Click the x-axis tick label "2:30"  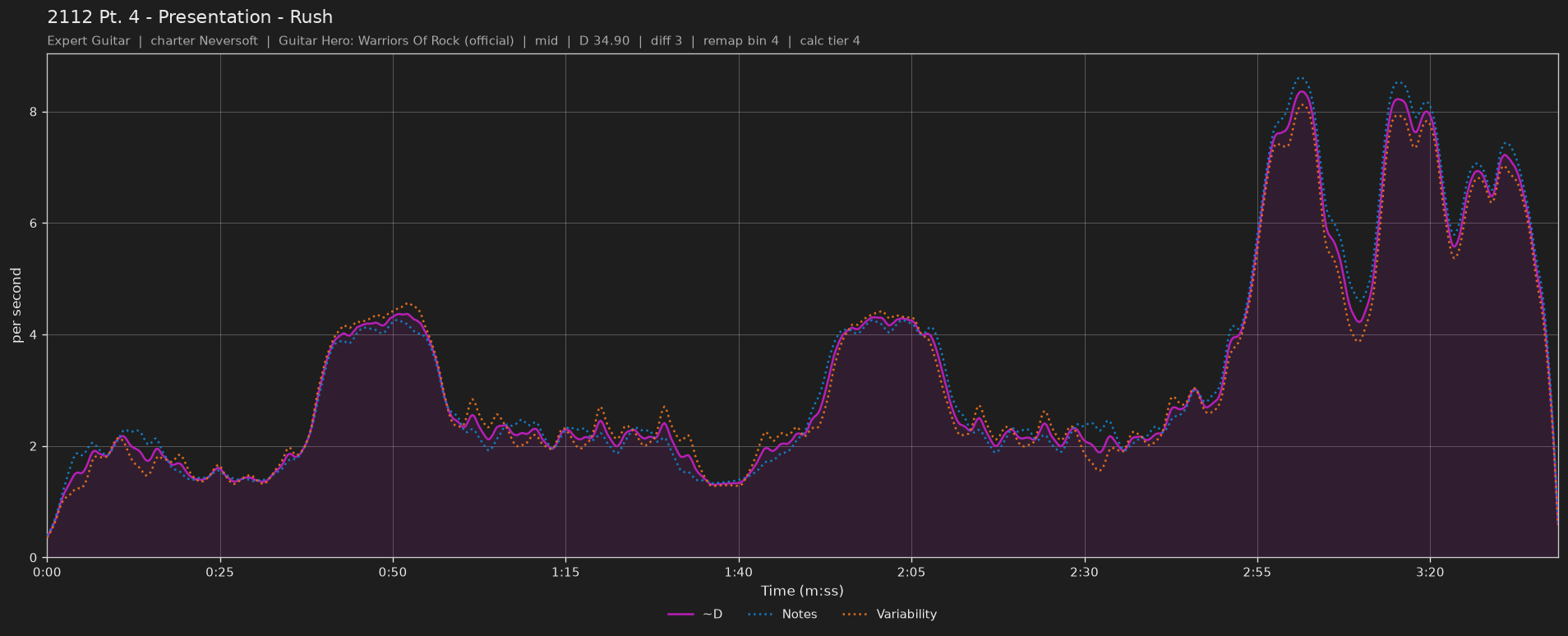[x=1085, y=572]
